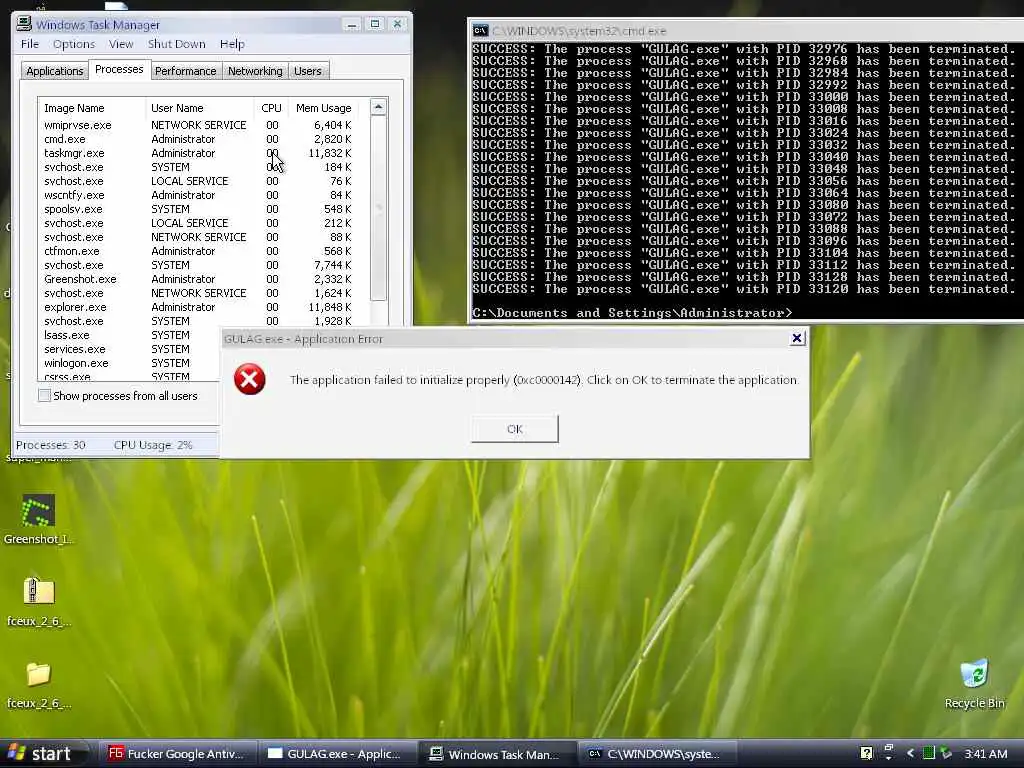
Task: Expand hidden tray icons arrow
Action: coord(910,753)
